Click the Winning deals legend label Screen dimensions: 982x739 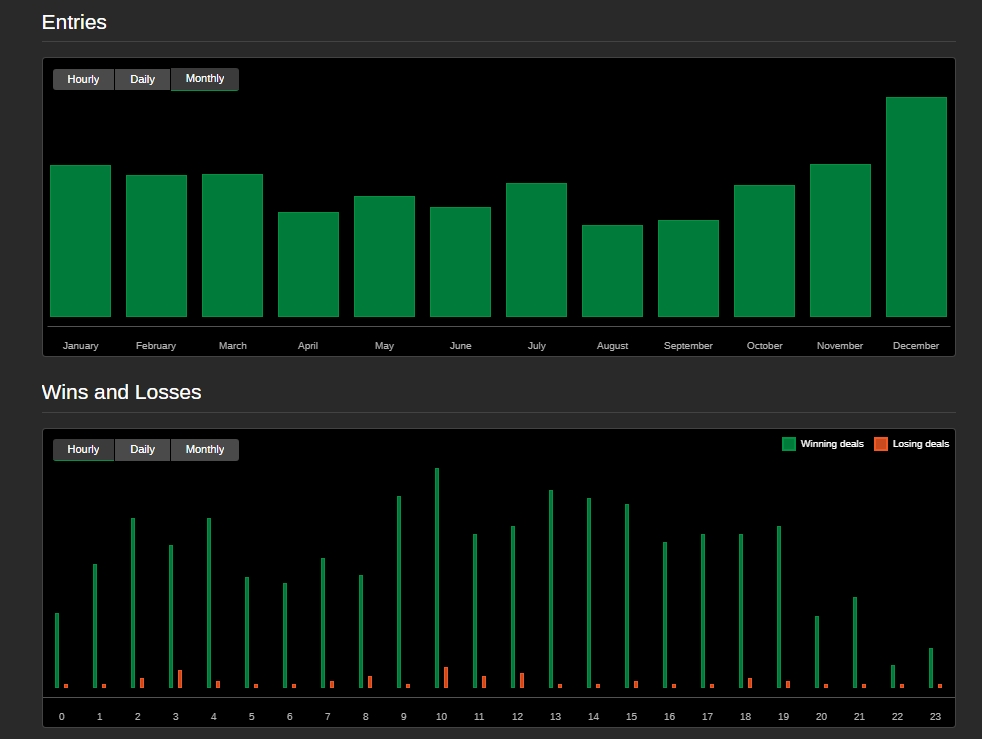tap(832, 444)
